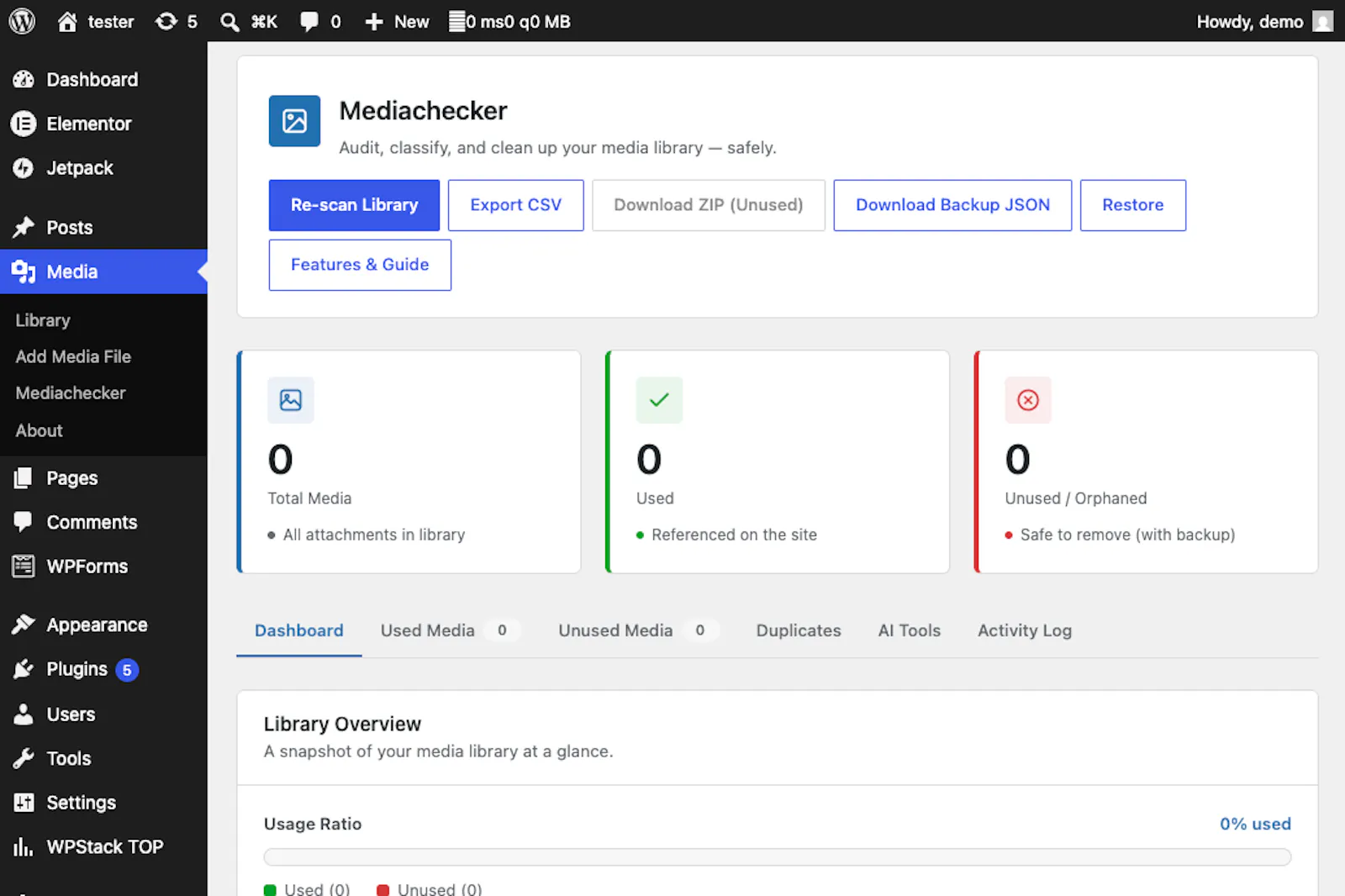The image size is (1345, 896).
Task: Open the tester site home icon
Action: pos(67,21)
